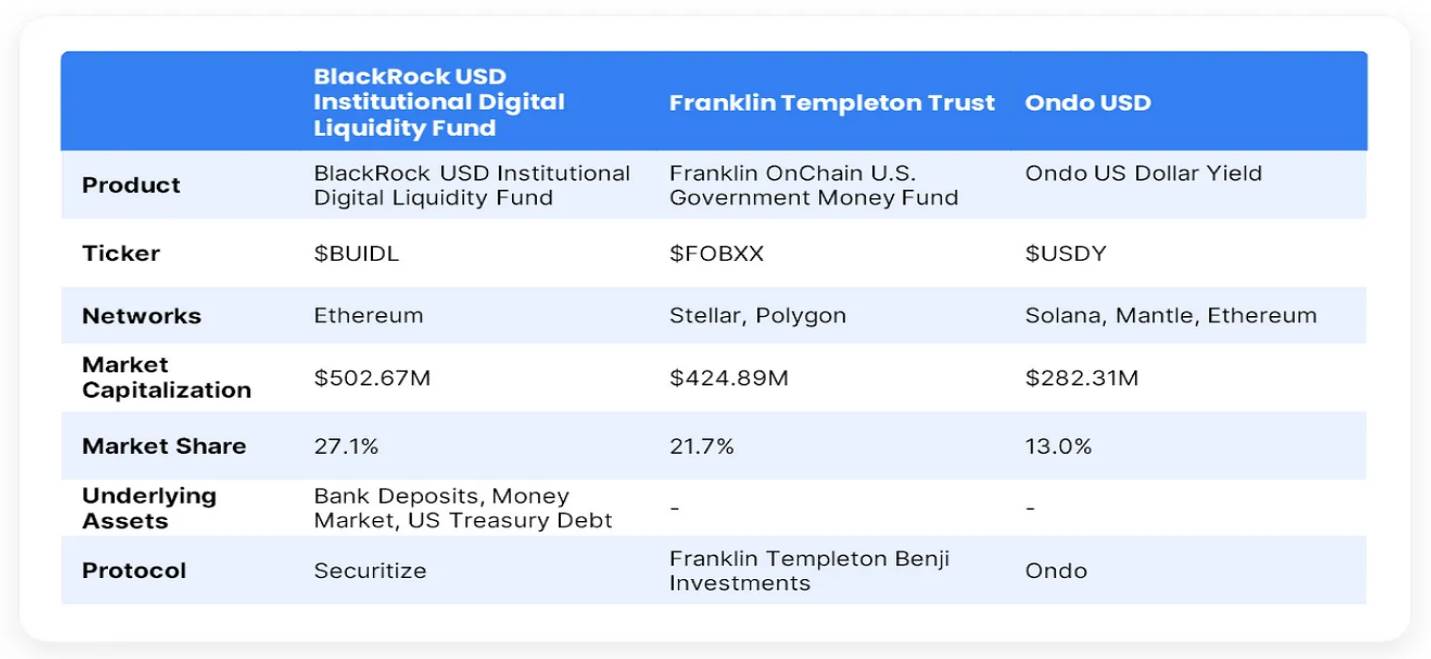Click the $BUIDL ticker cell

pos(356,253)
